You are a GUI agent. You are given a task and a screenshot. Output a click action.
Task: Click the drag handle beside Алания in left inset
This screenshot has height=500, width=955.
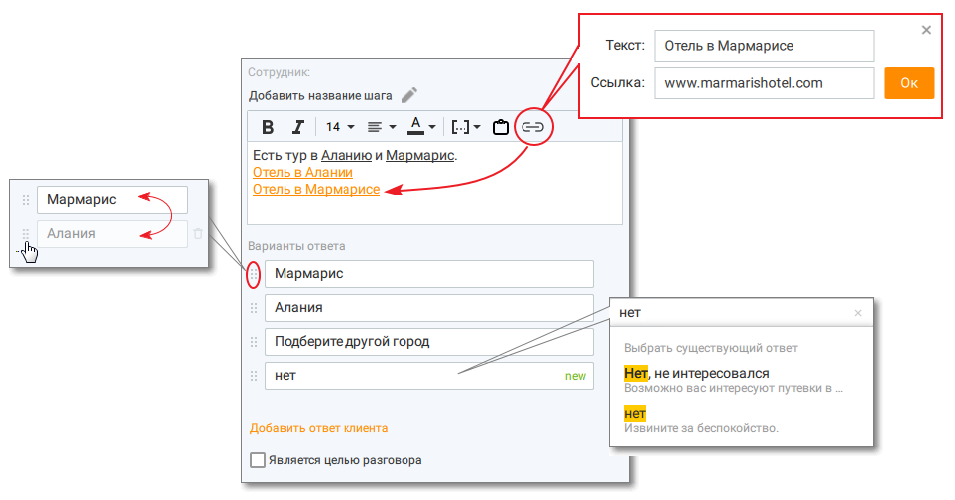(x=26, y=234)
